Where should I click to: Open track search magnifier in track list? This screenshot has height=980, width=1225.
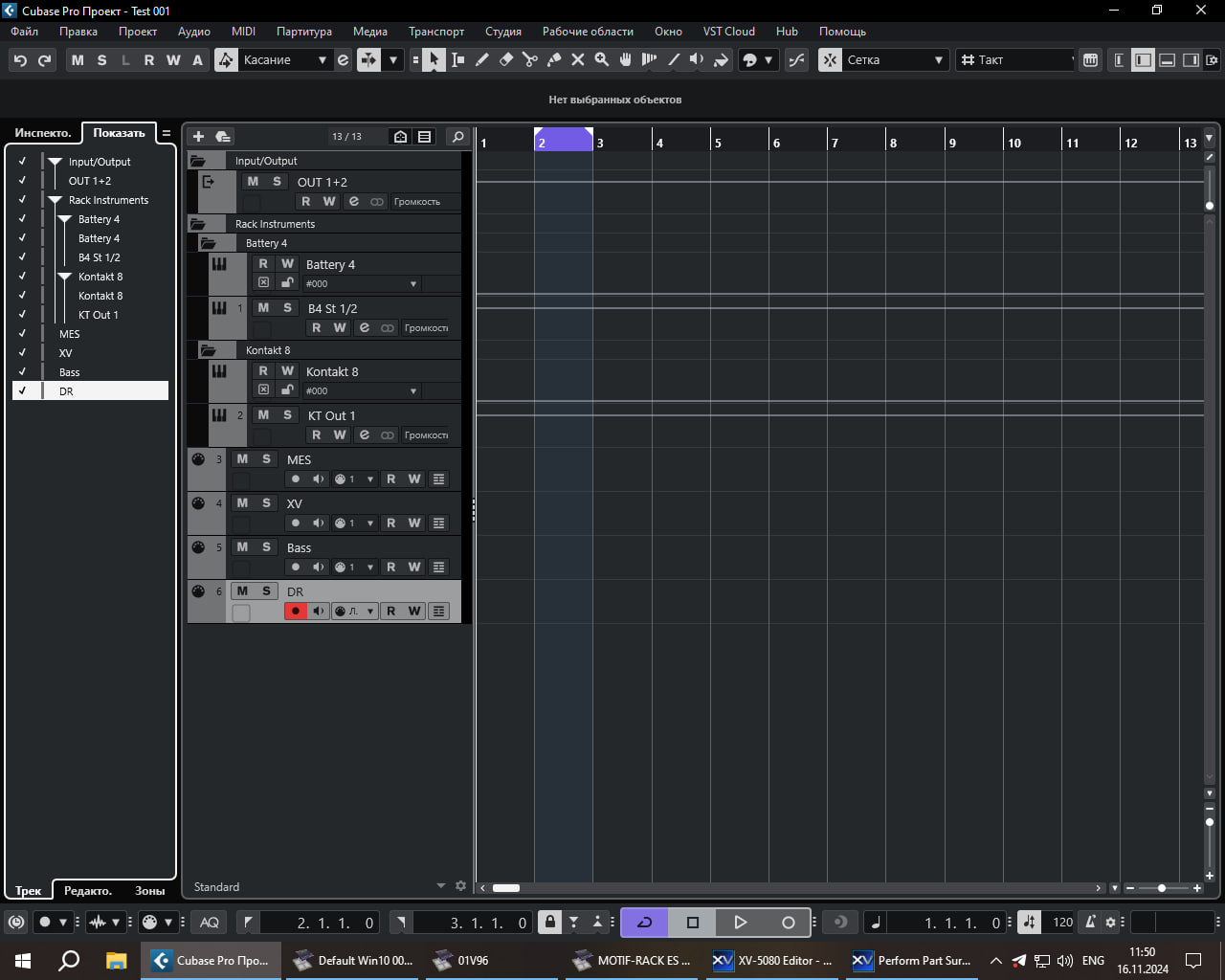pyautogui.click(x=458, y=137)
